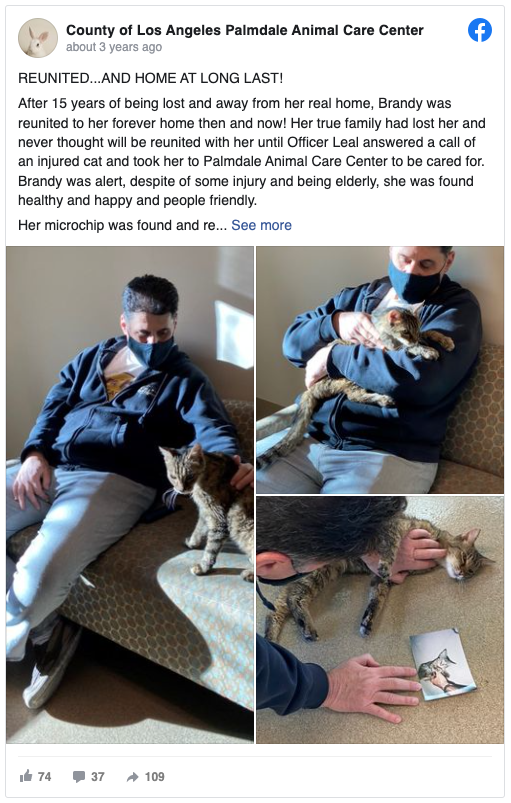Viewport: 511px width, 803px height.
Task: Open the rabbit profile picture avatar
Action: [38, 38]
